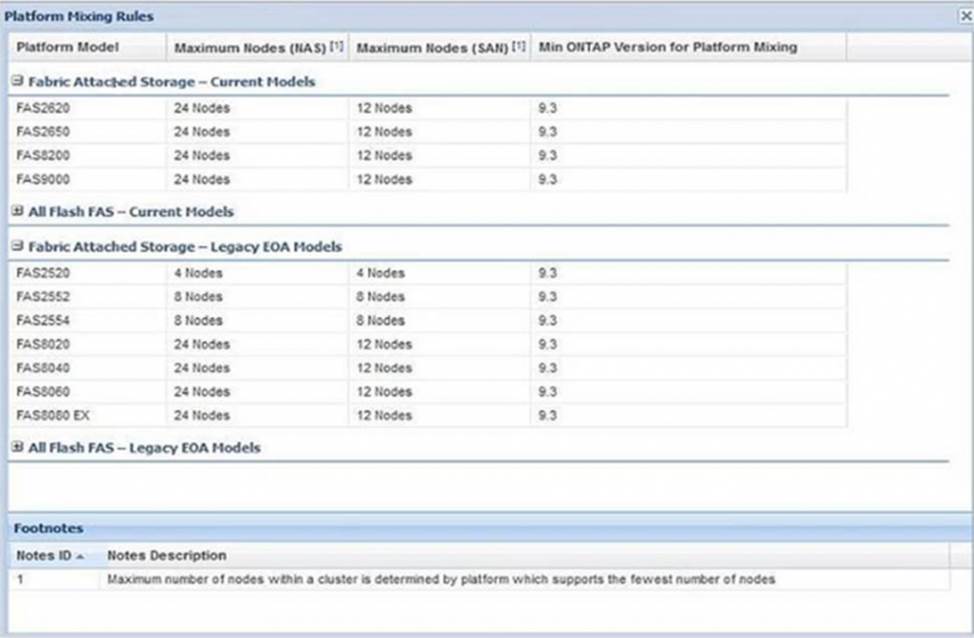This screenshot has height=638, width=974.
Task: Collapse Fabric Attached Storage Current Models group
Action: tap(18, 82)
